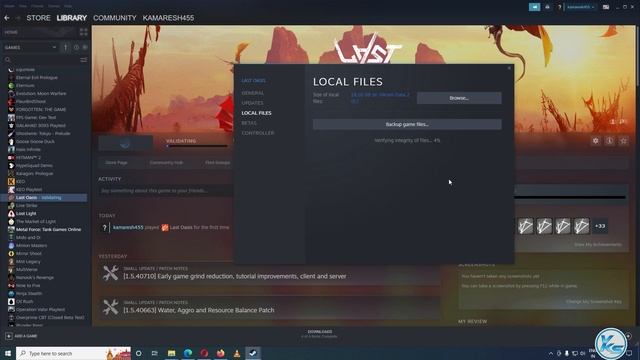This screenshot has height=360, width=640.
Task: Close the properties dialog
Action: click(509, 68)
